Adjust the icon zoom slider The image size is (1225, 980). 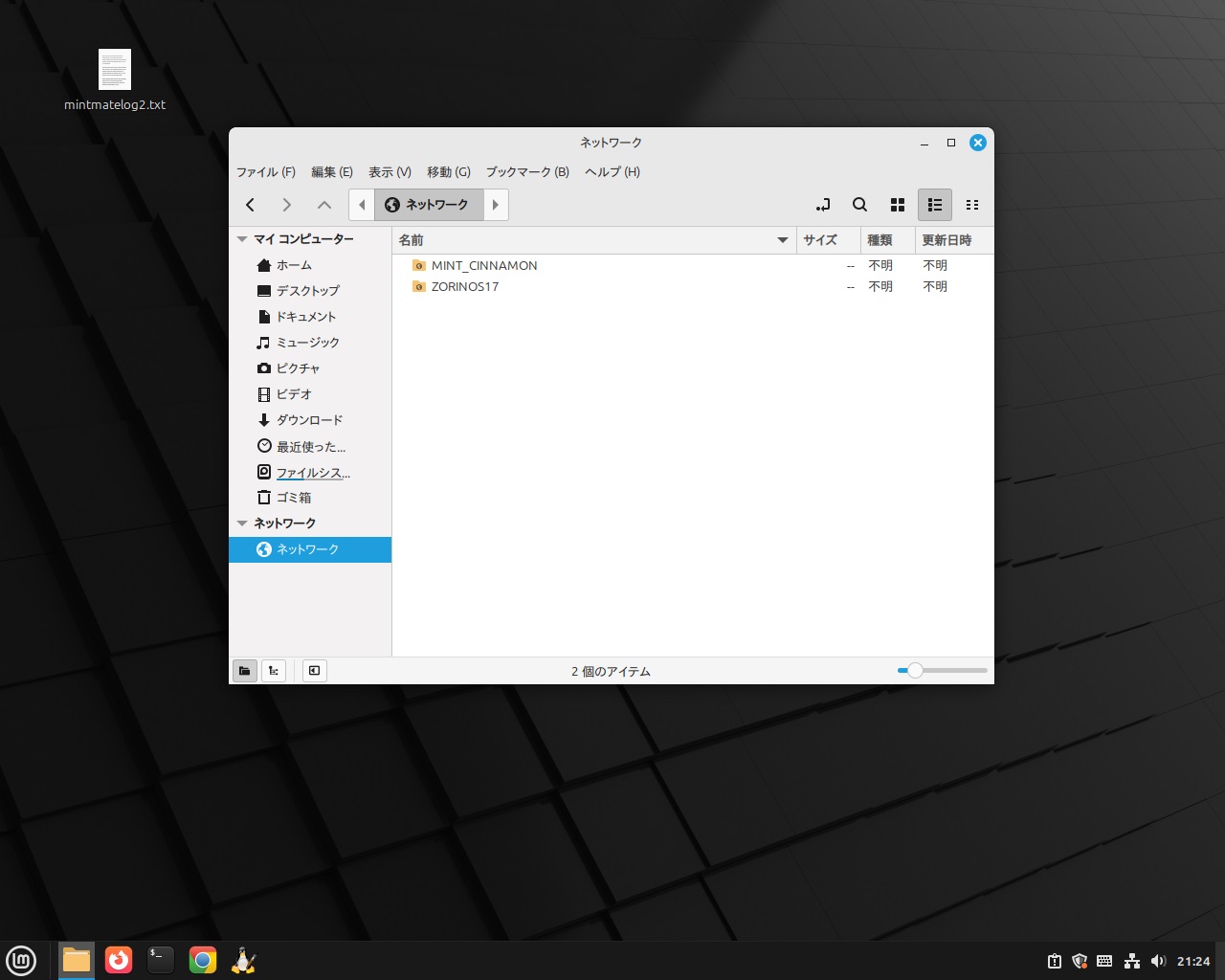[916, 671]
